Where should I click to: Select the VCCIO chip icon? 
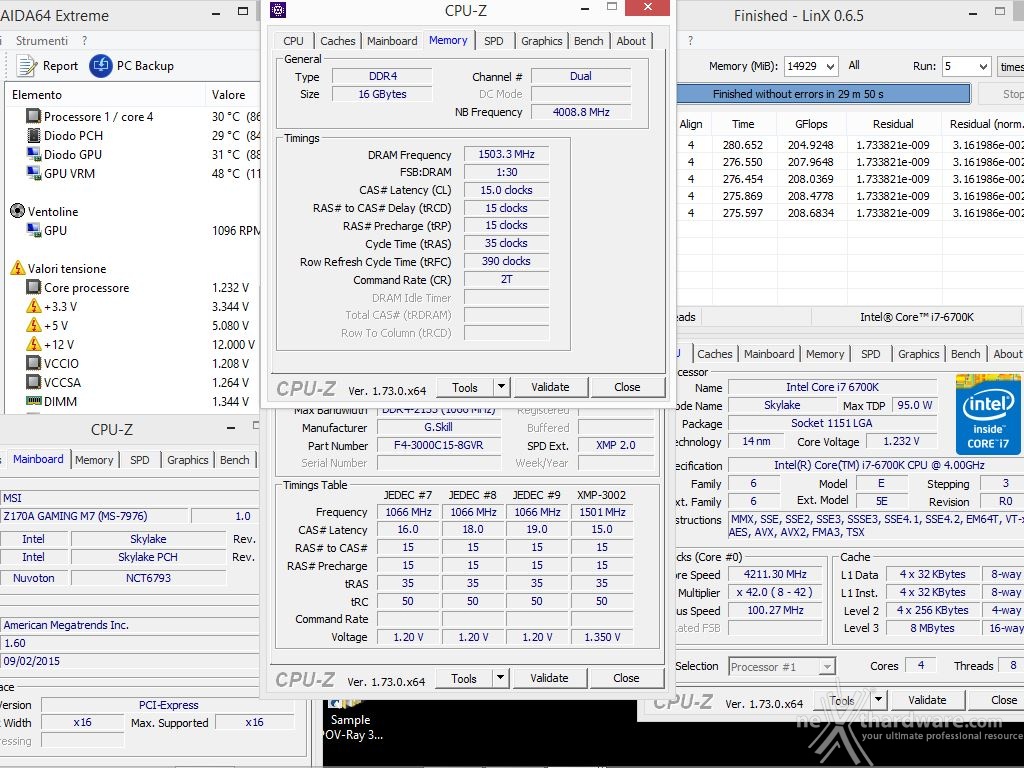(33, 363)
